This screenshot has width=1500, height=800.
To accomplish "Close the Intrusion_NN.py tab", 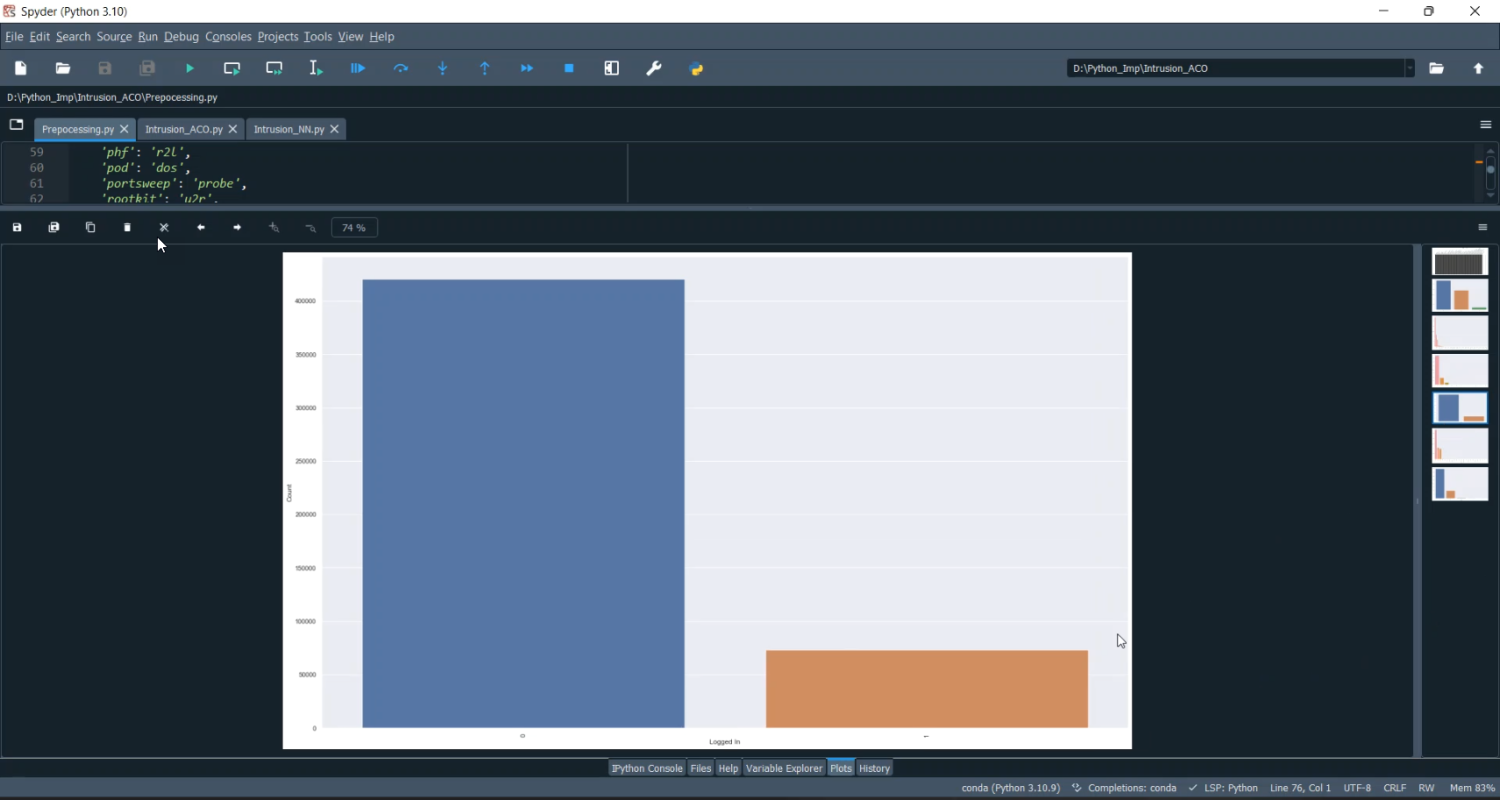I will (x=335, y=130).
